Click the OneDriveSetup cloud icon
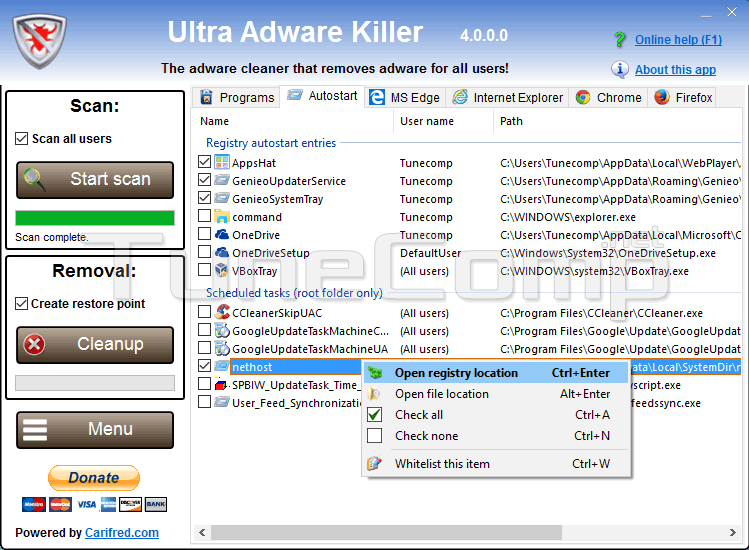This screenshot has height=550, width=749. 222,252
